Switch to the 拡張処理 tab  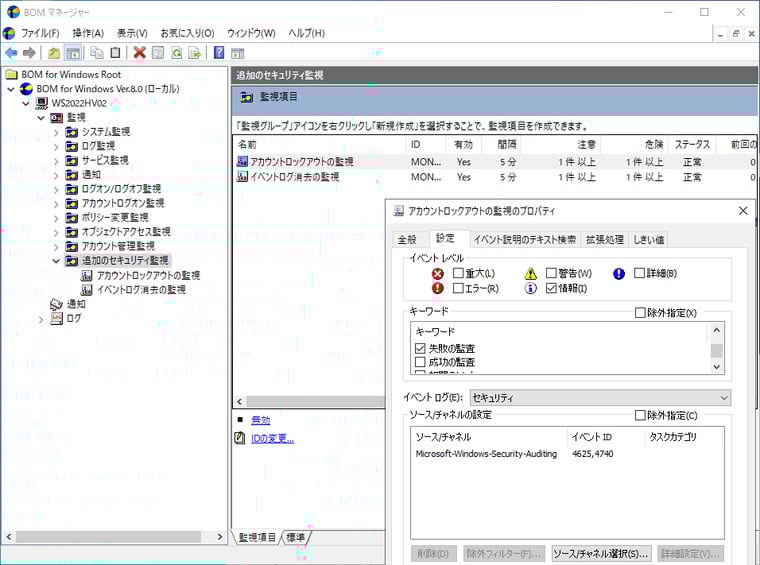pos(604,239)
